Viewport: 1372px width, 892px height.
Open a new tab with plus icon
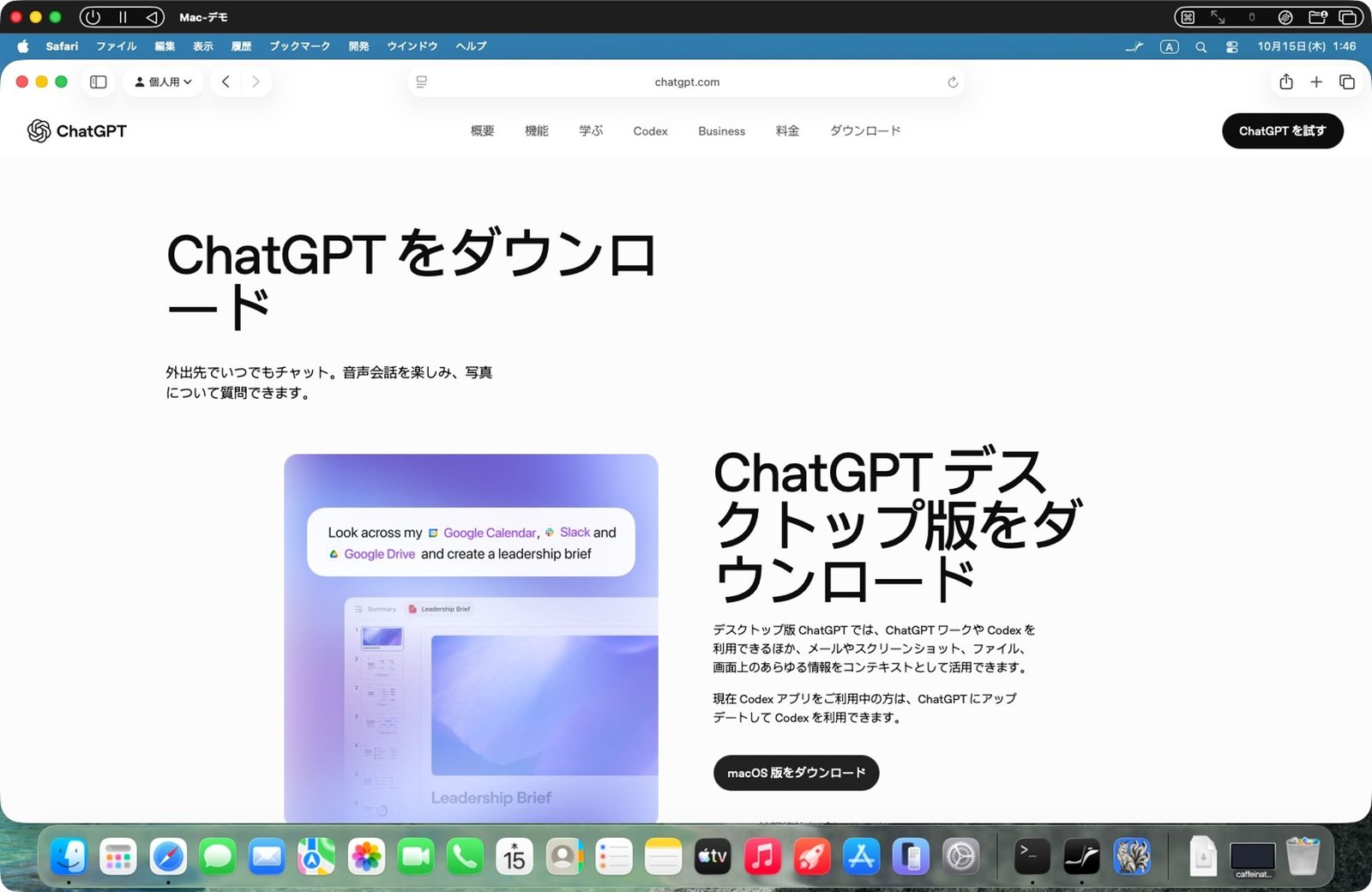pyautogui.click(x=1316, y=81)
